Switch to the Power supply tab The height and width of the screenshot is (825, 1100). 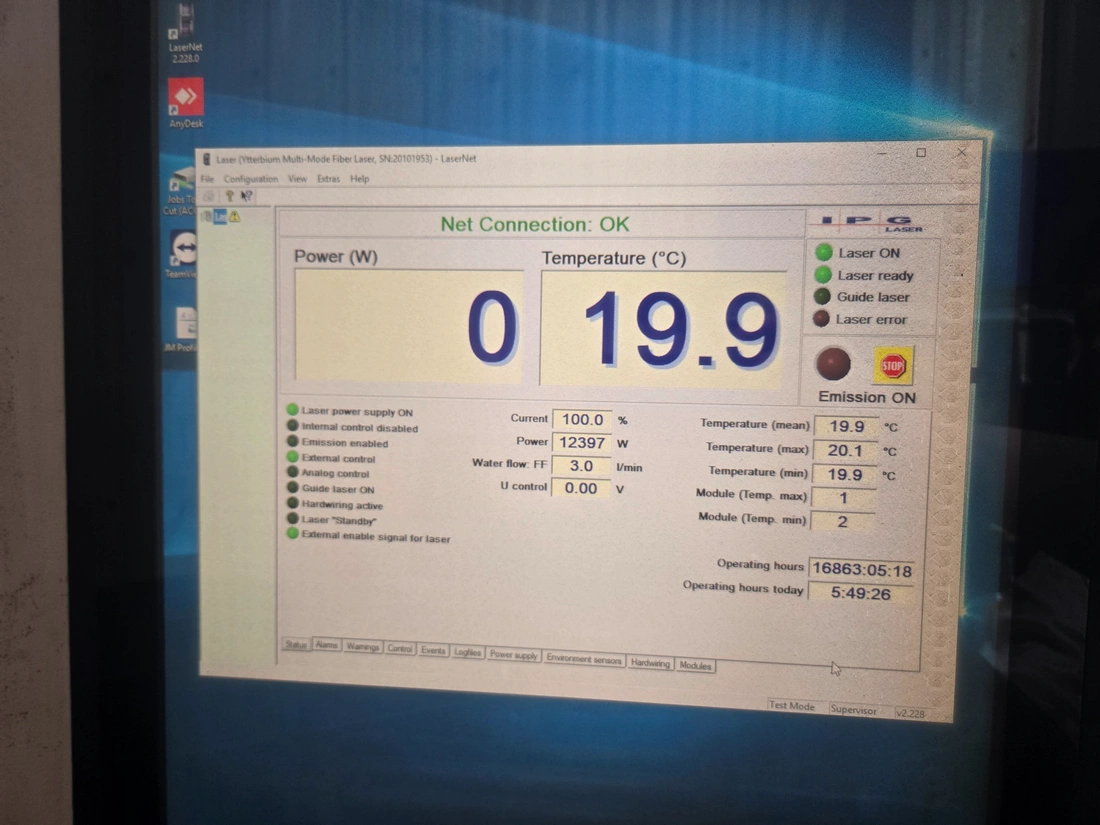point(513,655)
